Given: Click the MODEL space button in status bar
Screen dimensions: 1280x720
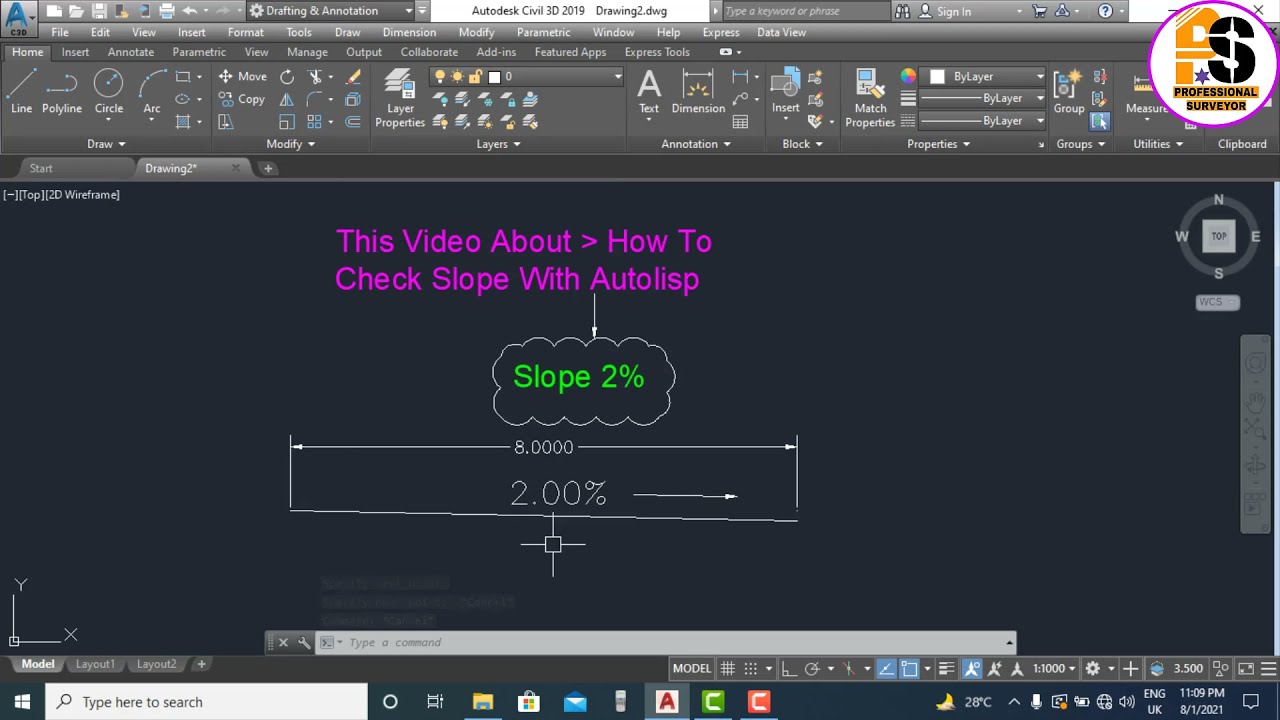Looking at the screenshot, I should [x=692, y=668].
